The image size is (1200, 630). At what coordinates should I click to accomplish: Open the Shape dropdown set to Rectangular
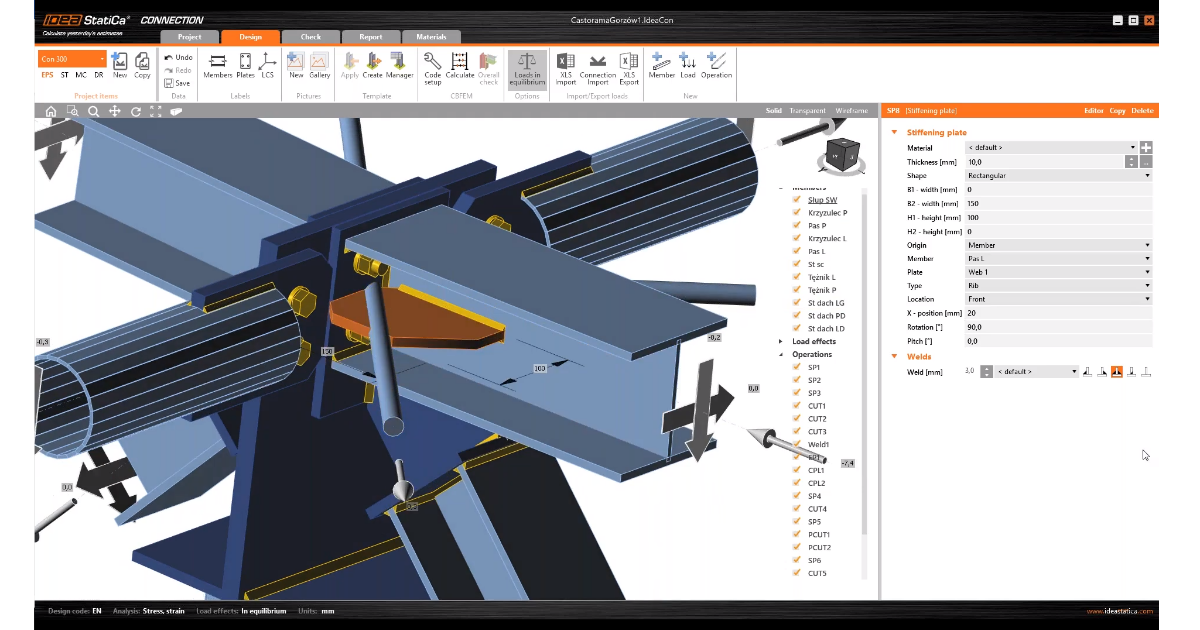pos(1058,176)
